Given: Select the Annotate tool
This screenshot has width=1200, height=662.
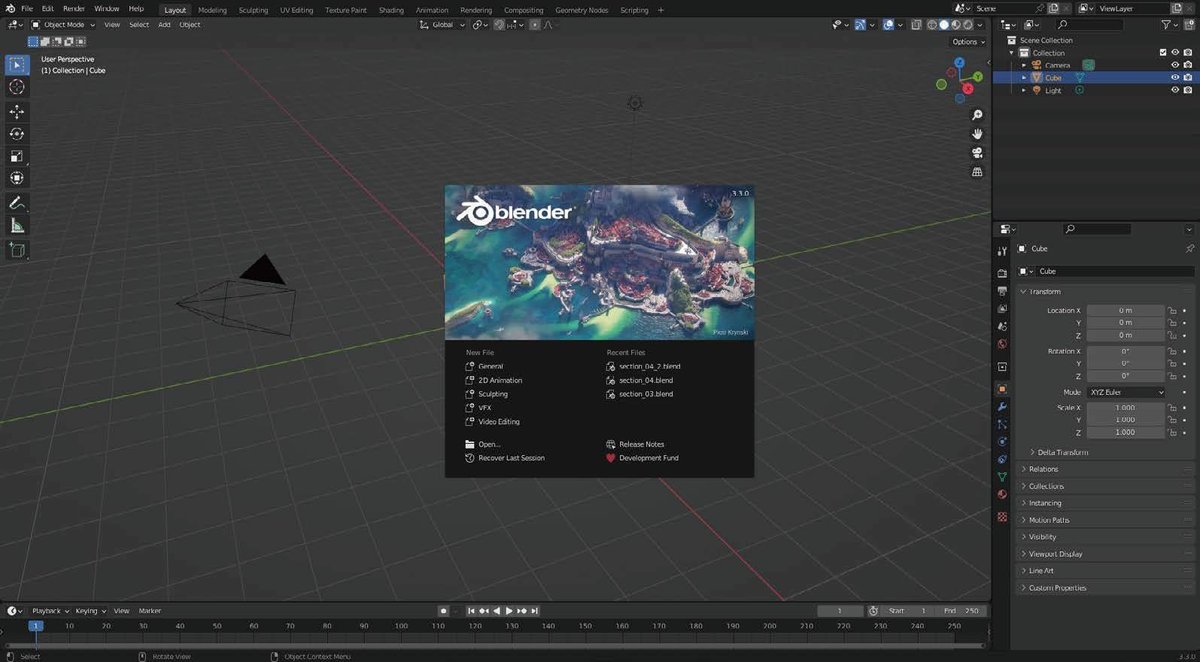Looking at the screenshot, I should pos(16,203).
